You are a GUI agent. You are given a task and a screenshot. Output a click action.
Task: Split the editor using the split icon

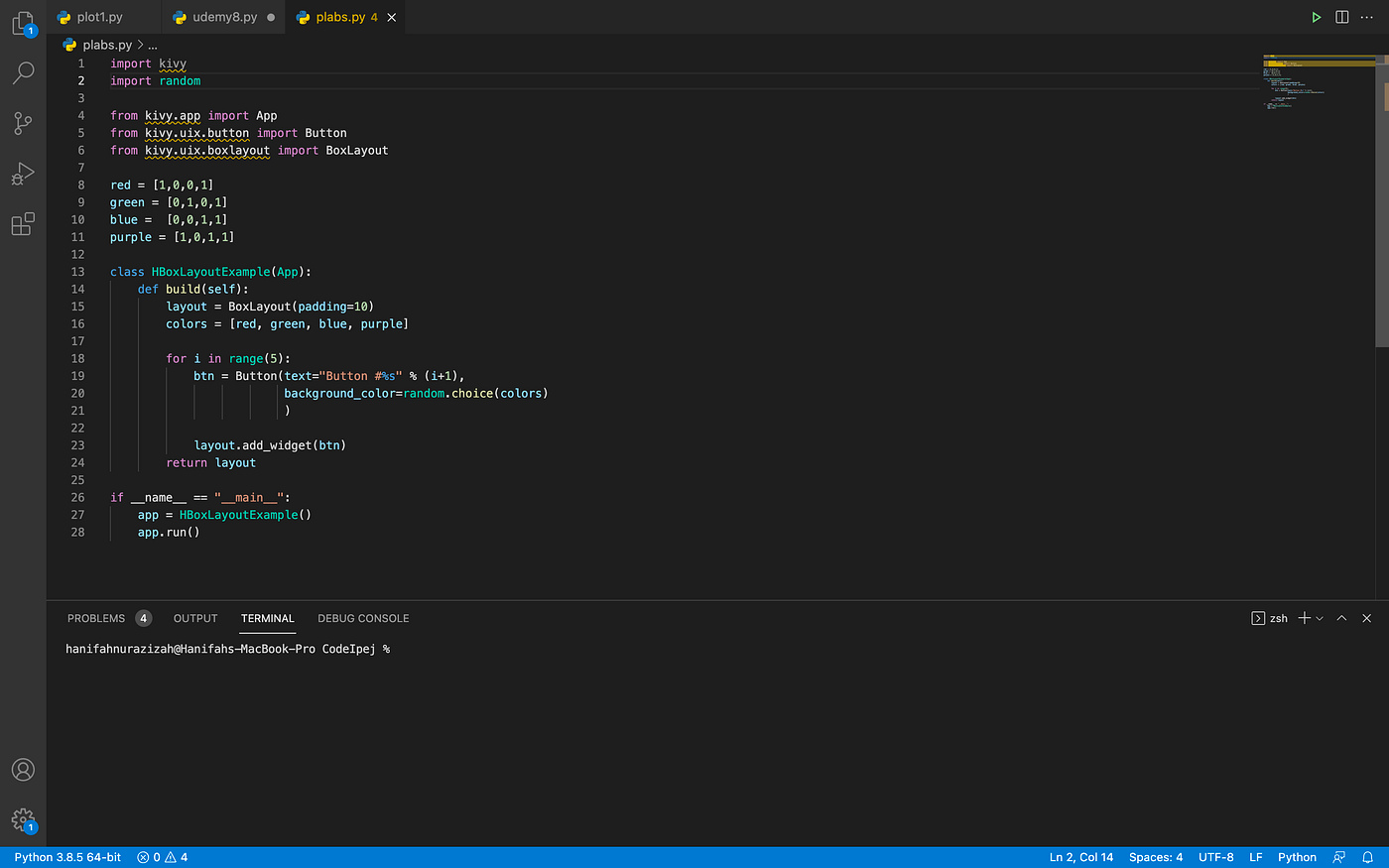click(1341, 17)
